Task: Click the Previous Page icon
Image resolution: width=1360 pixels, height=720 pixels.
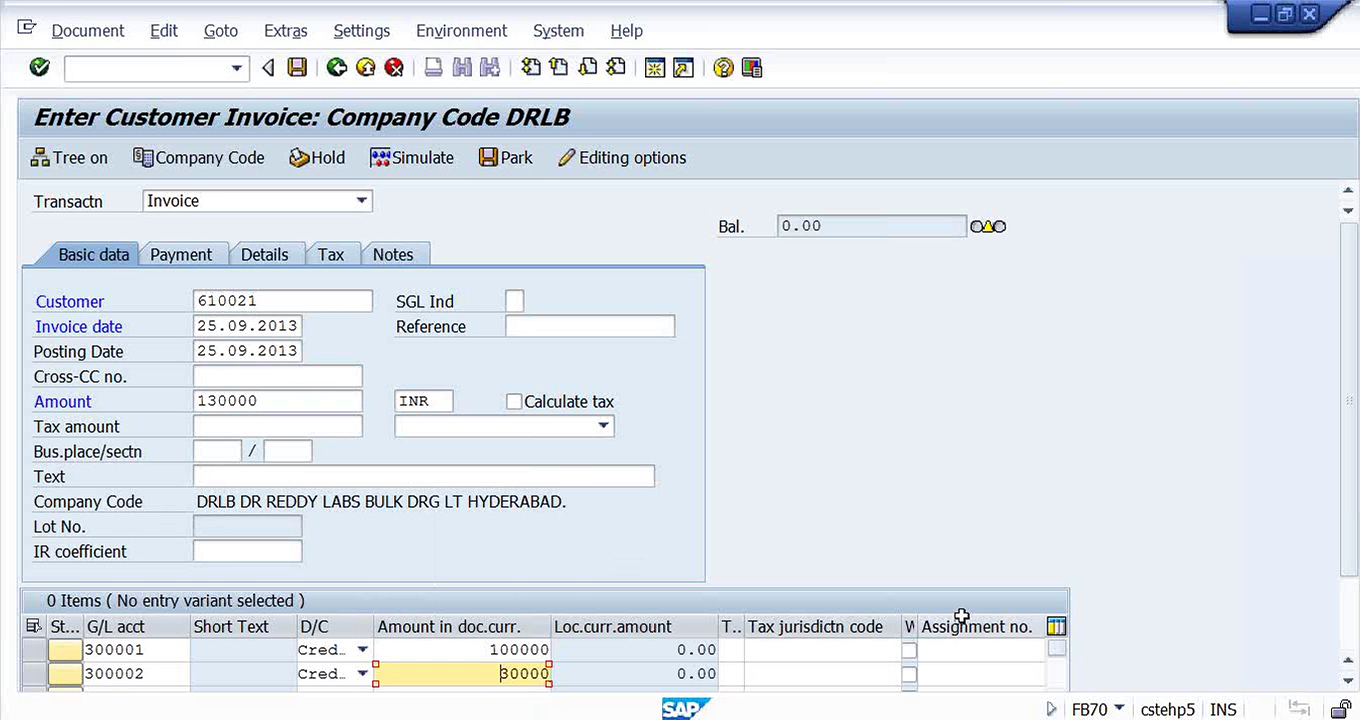Action: 559,68
